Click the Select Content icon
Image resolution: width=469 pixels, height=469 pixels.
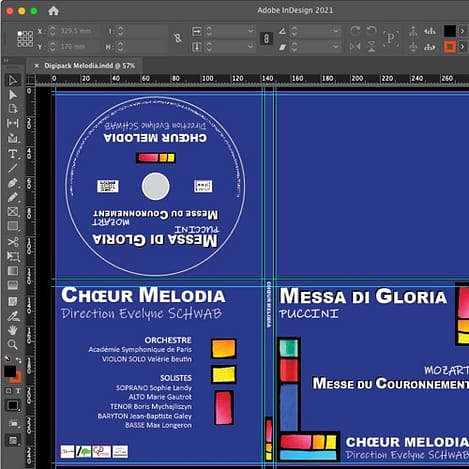[413, 47]
